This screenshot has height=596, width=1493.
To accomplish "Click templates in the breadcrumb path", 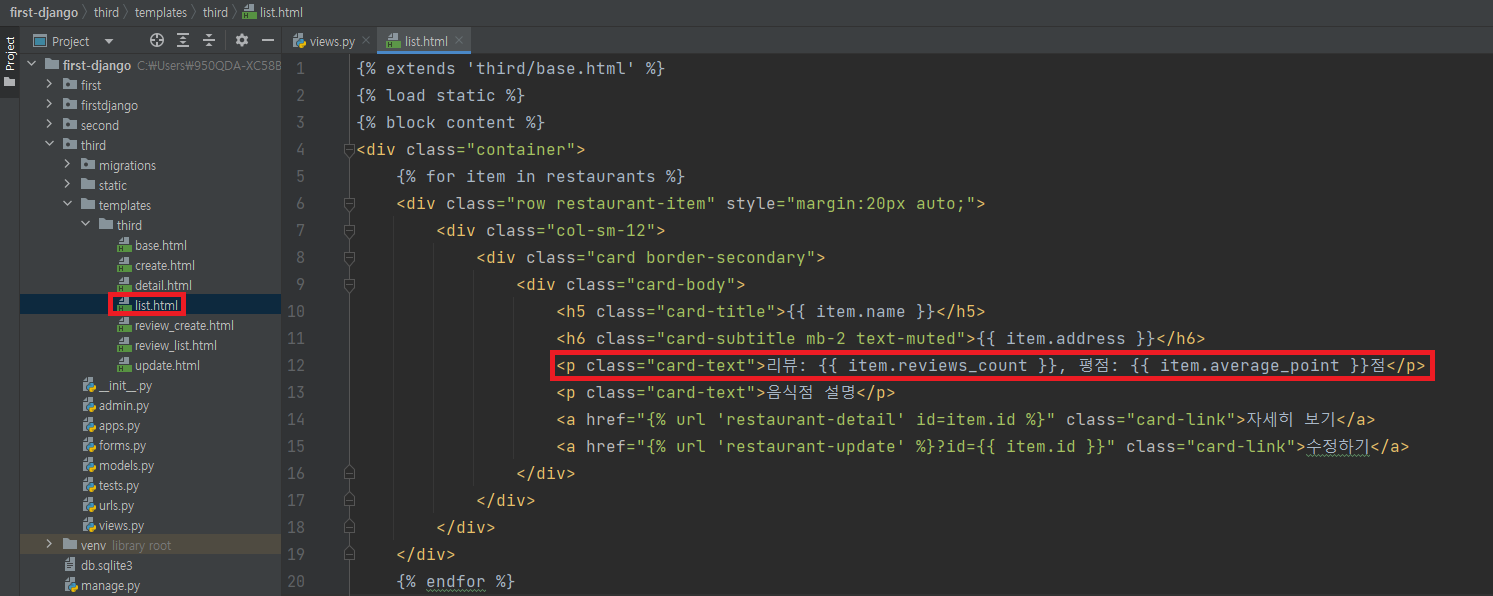I will (x=161, y=12).
